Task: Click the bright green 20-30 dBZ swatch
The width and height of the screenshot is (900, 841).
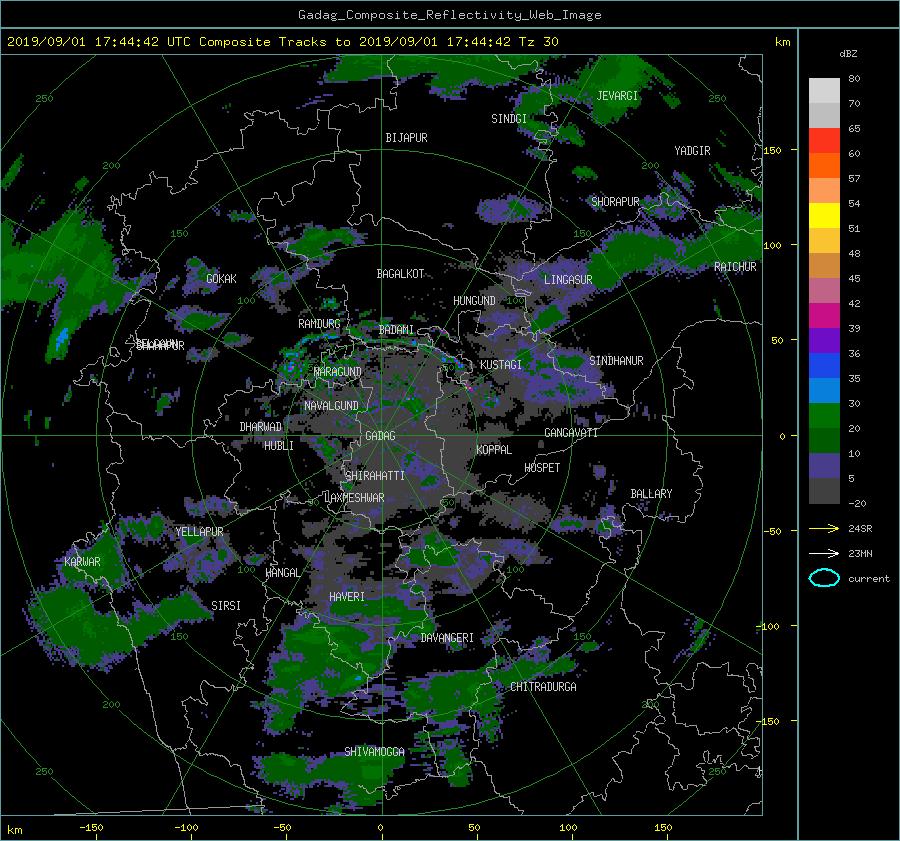Action: (x=824, y=416)
